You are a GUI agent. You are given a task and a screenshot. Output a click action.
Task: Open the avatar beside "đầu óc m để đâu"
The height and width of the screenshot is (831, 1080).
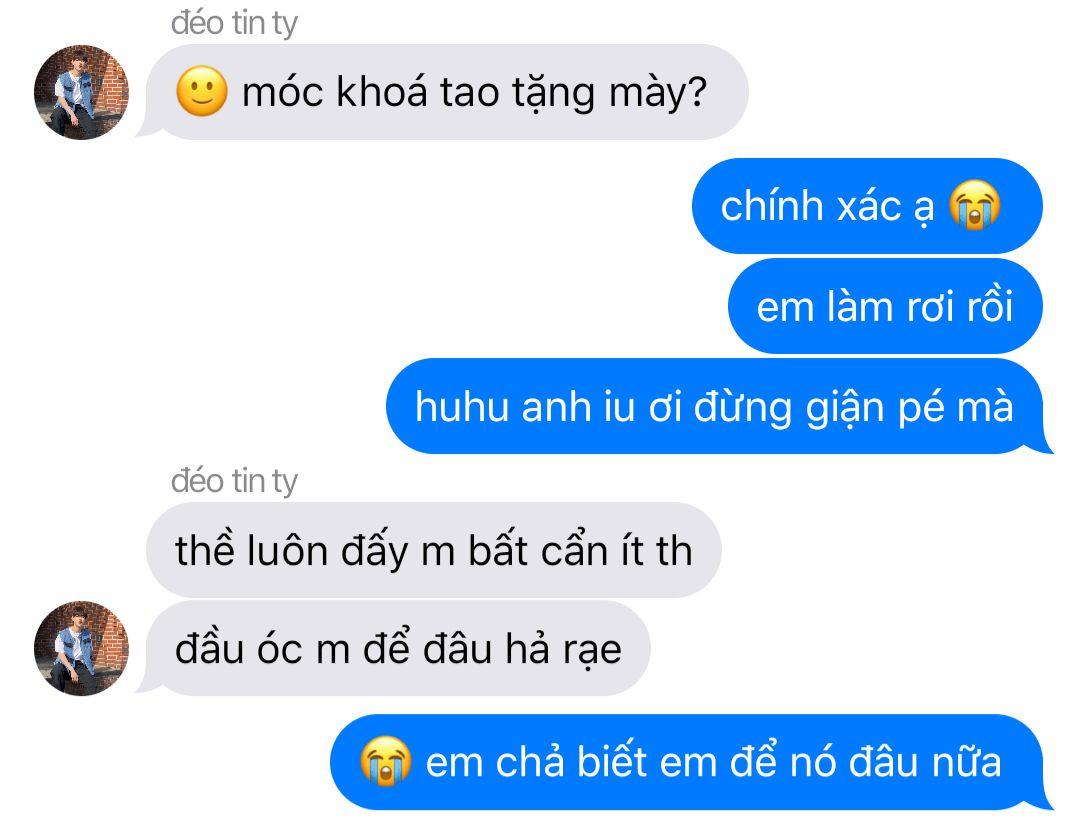coord(81,648)
